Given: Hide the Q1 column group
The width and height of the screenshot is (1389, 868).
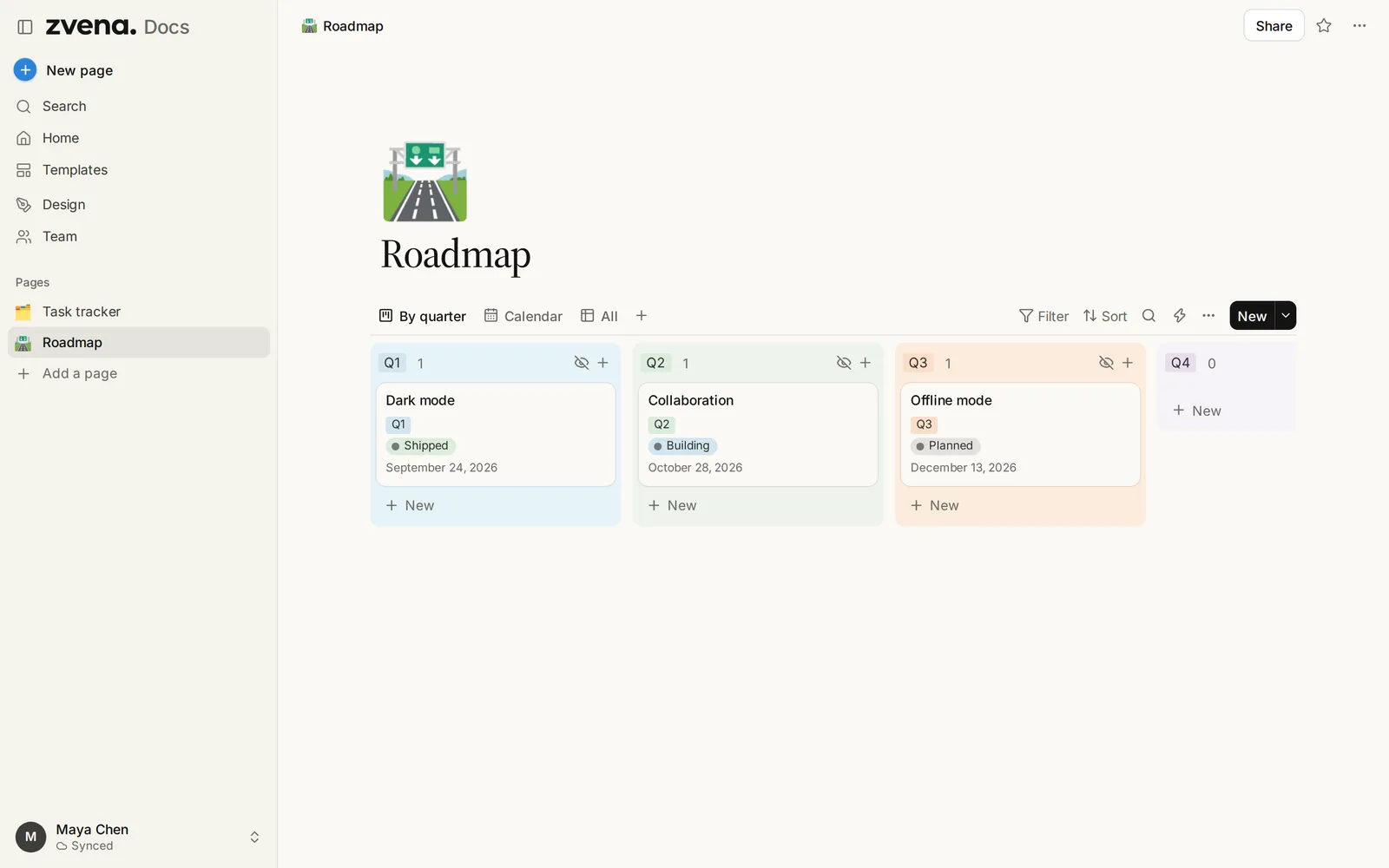Looking at the screenshot, I should pyautogui.click(x=582, y=363).
